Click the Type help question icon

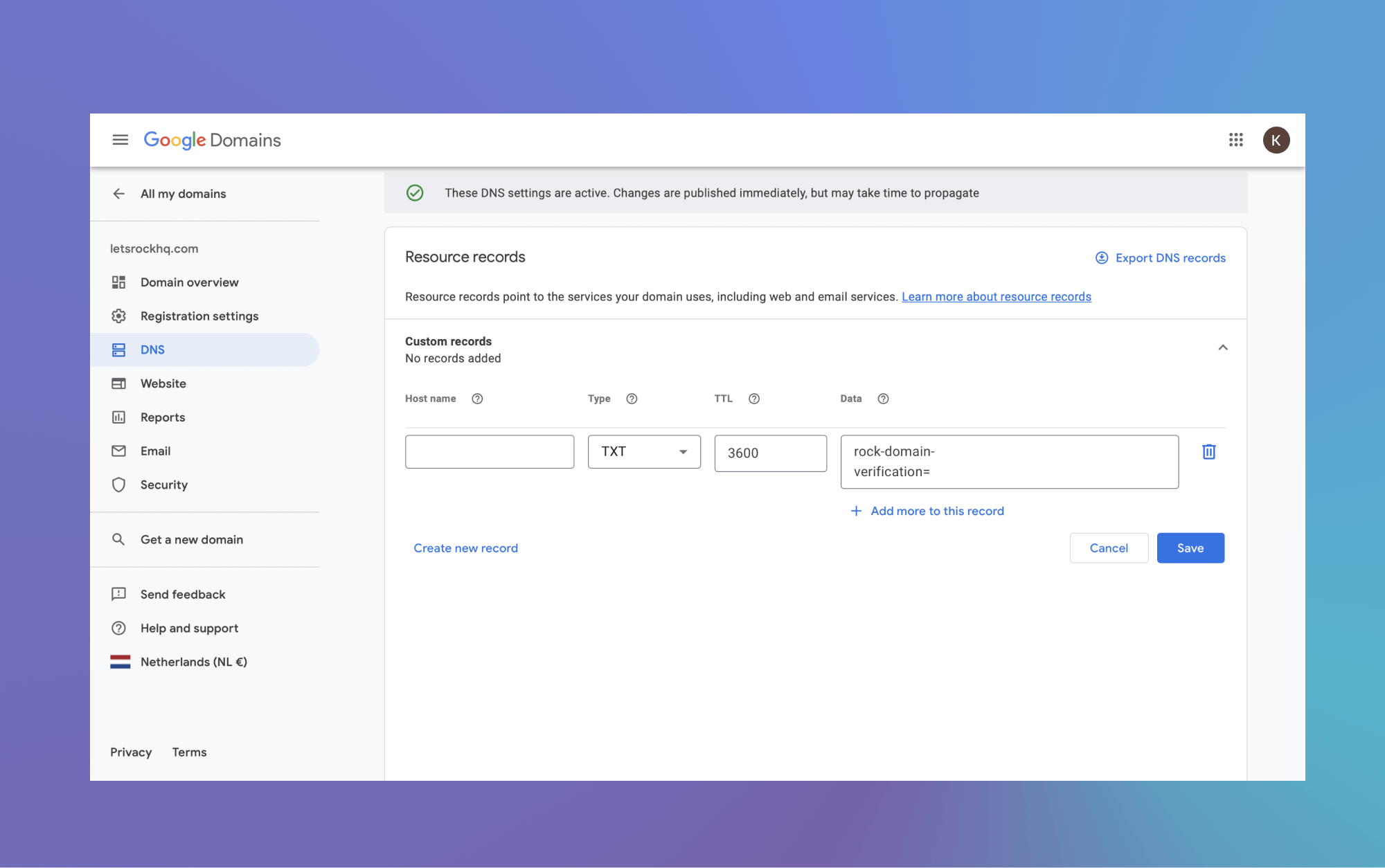[x=632, y=399]
